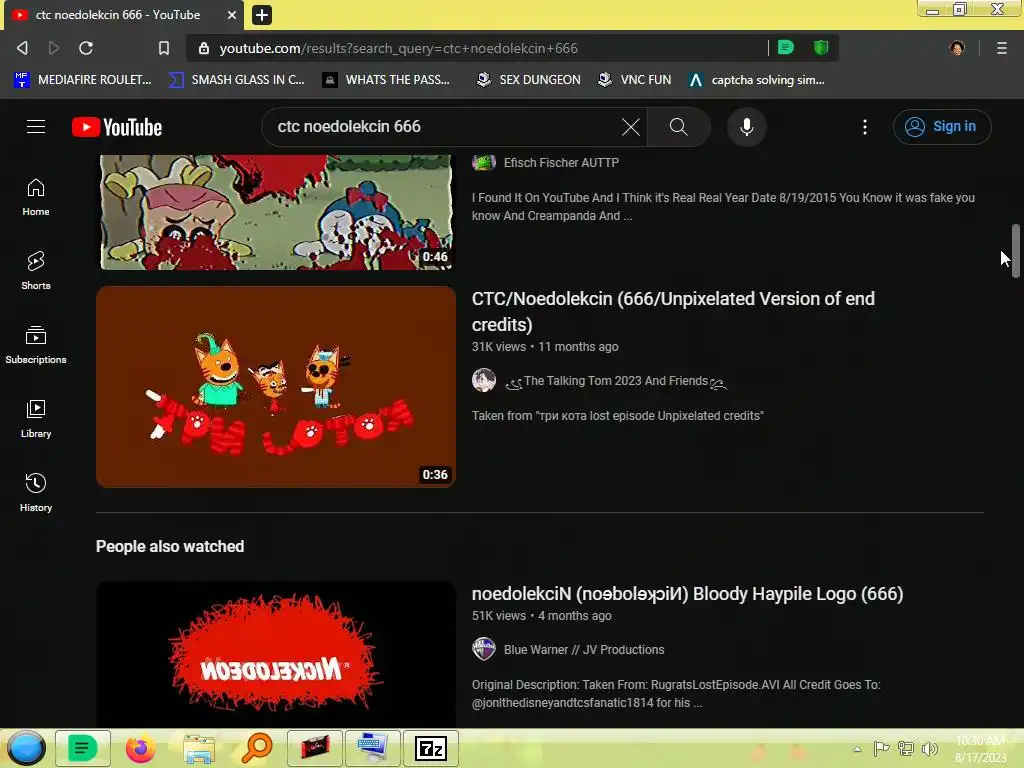Toggle YouTube guide hamburger menu
Image resolution: width=1024 pixels, height=768 pixels.
pyautogui.click(x=36, y=127)
